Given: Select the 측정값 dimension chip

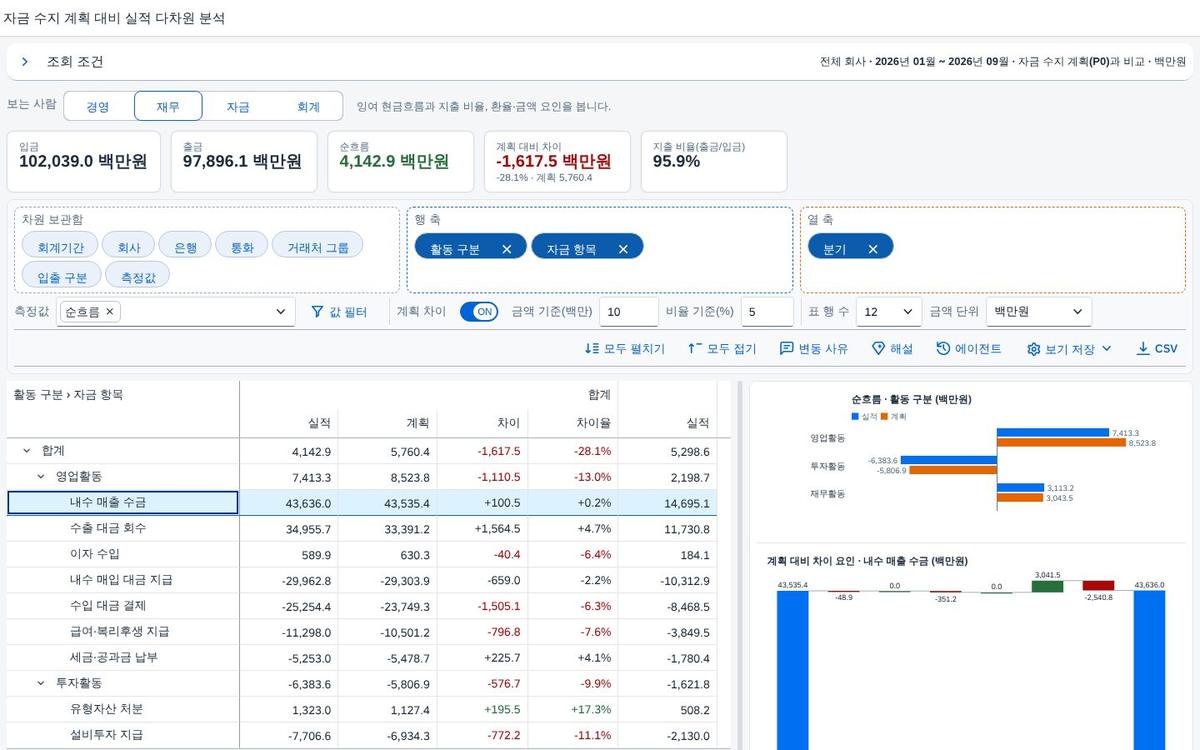Looking at the screenshot, I should point(138,277).
